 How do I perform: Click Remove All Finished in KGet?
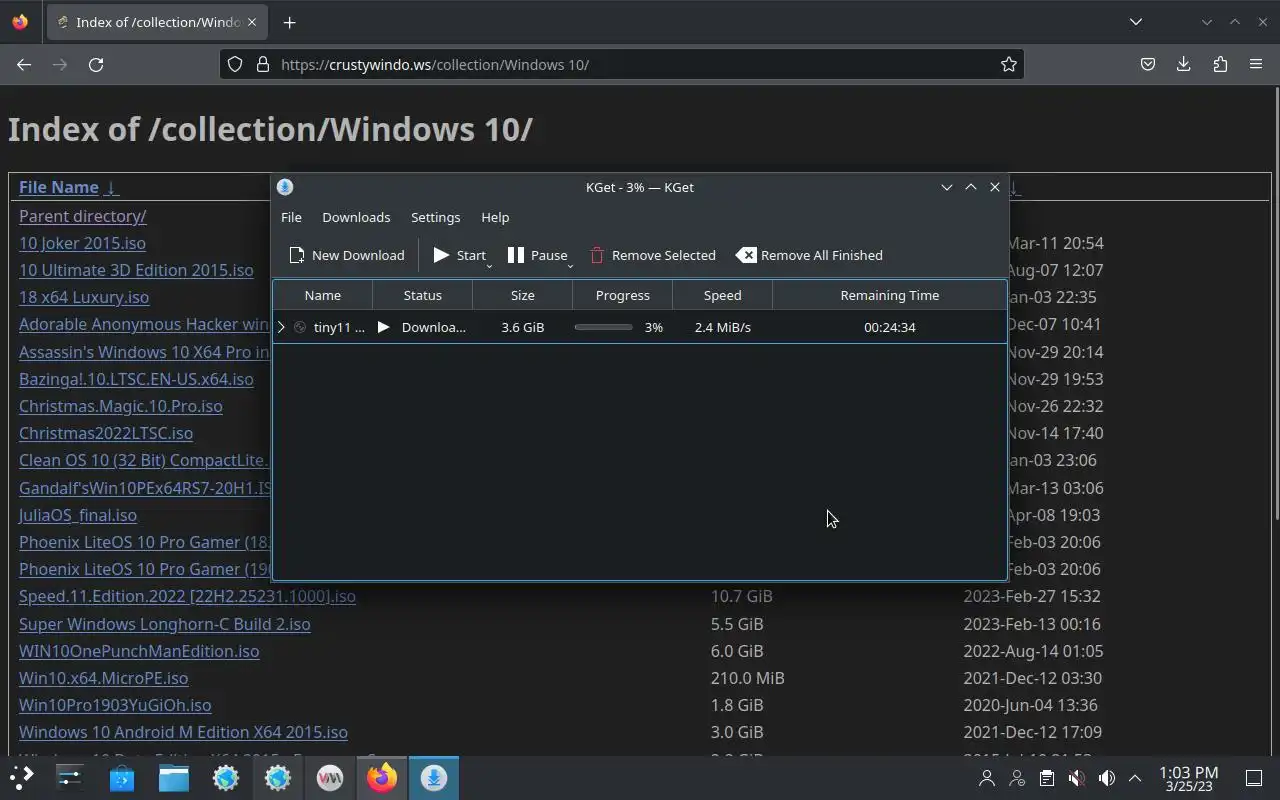click(810, 255)
